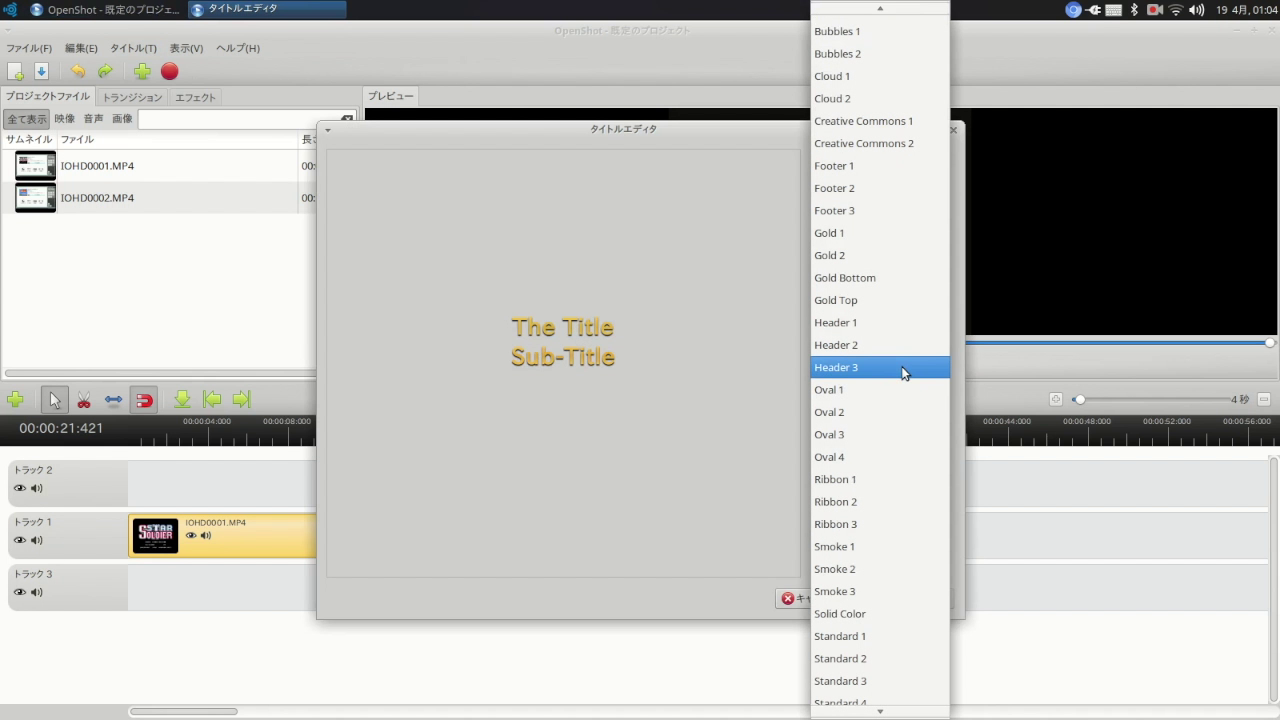Mute トラック 3 speaker icon
Image resolution: width=1280 pixels, height=720 pixels.
pyautogui.click(x=37, y=592)
